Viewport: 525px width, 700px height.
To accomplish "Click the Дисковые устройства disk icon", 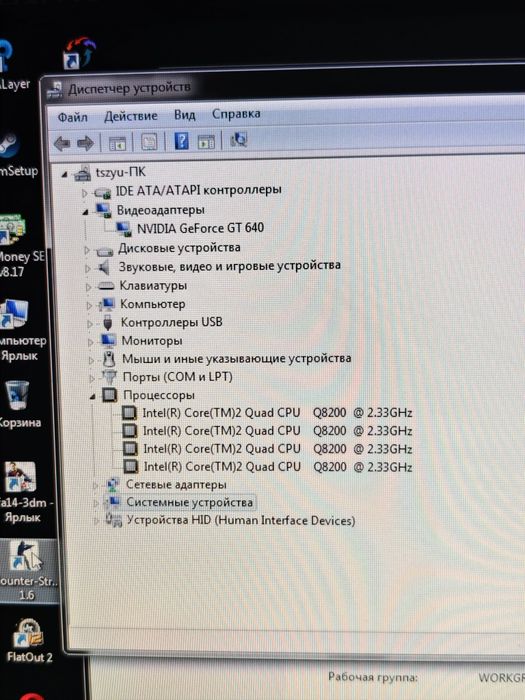I will pos(105,251).
